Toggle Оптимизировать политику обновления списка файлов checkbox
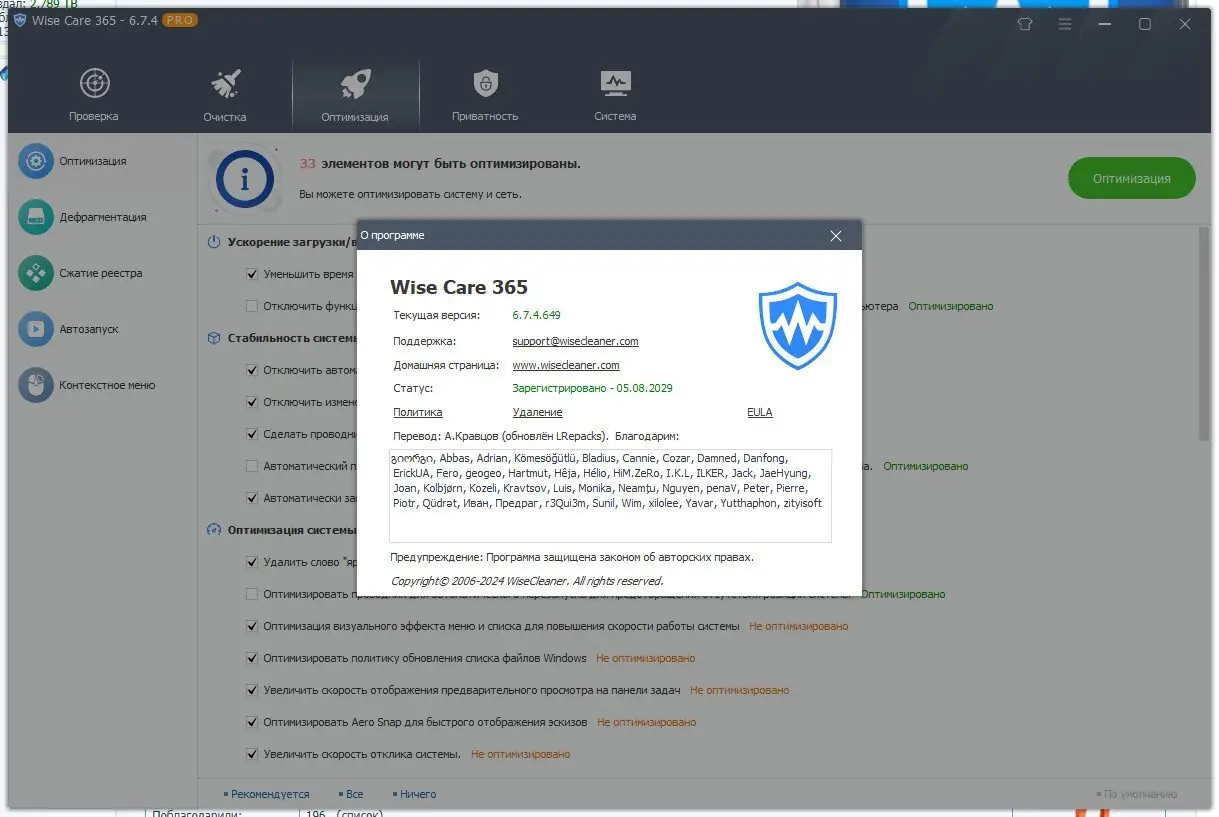 (252, 658)
